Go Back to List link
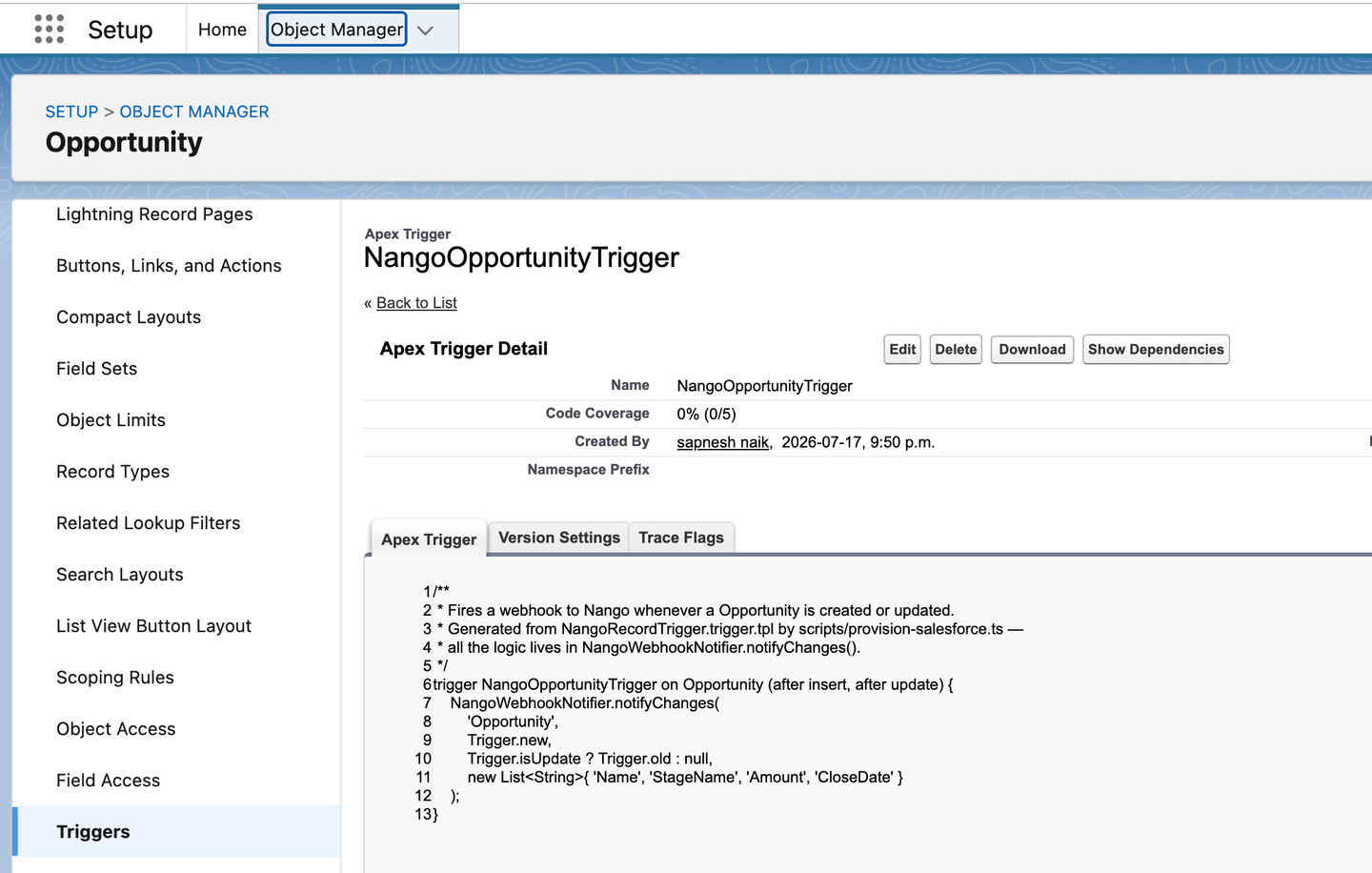The image size is (1372, 873). pos(416,303)
